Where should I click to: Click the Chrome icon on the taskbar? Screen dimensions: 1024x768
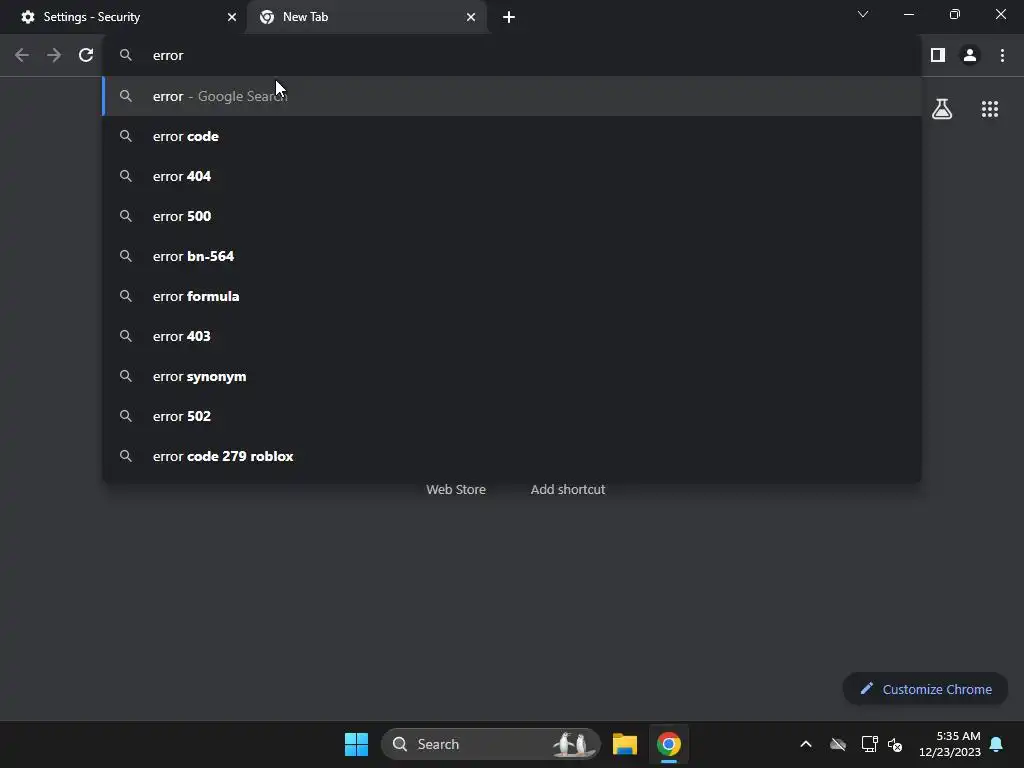[669, 744]
